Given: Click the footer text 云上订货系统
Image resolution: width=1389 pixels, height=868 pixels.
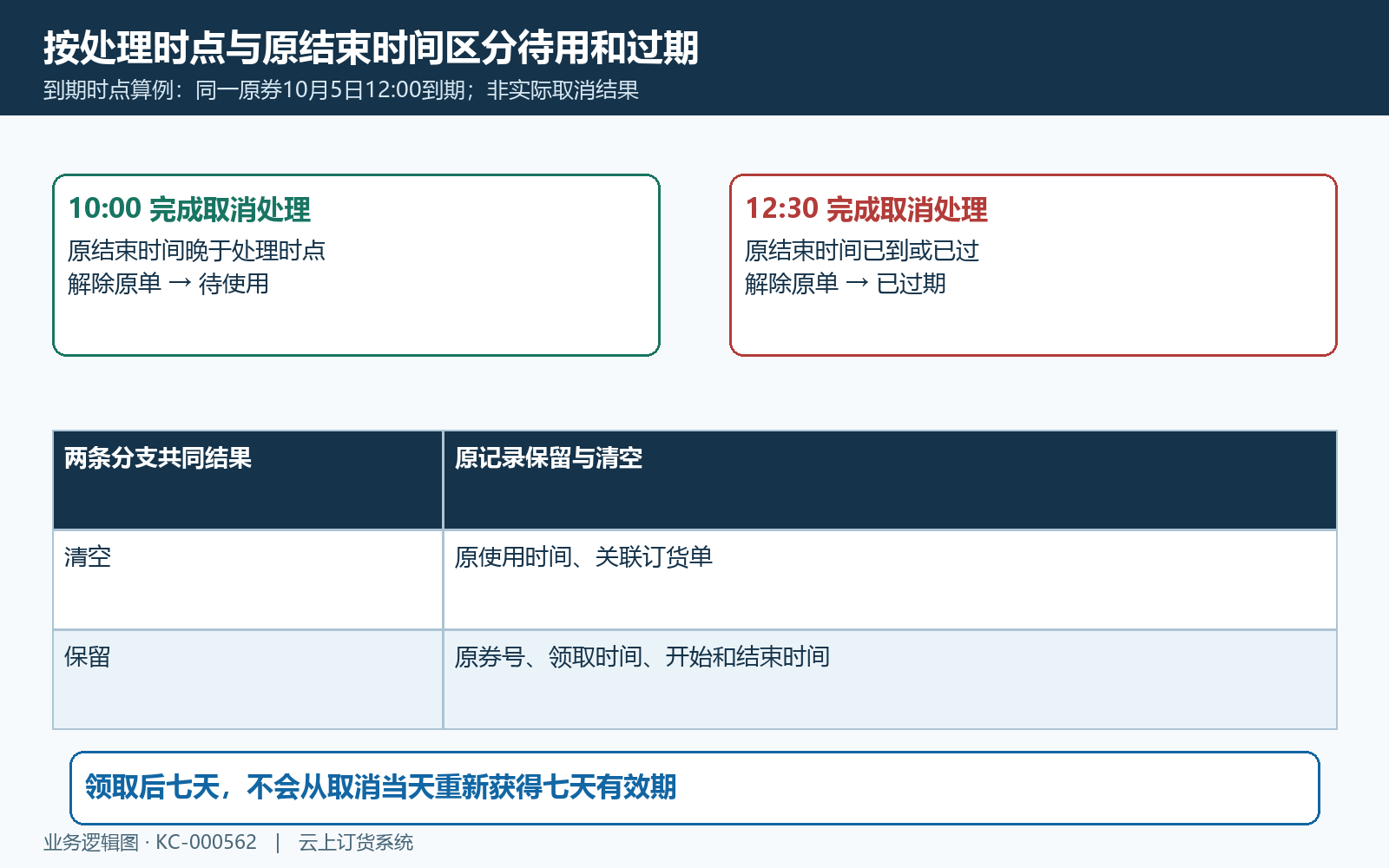Looking at the screenshot, I should (x=356, y=843).
